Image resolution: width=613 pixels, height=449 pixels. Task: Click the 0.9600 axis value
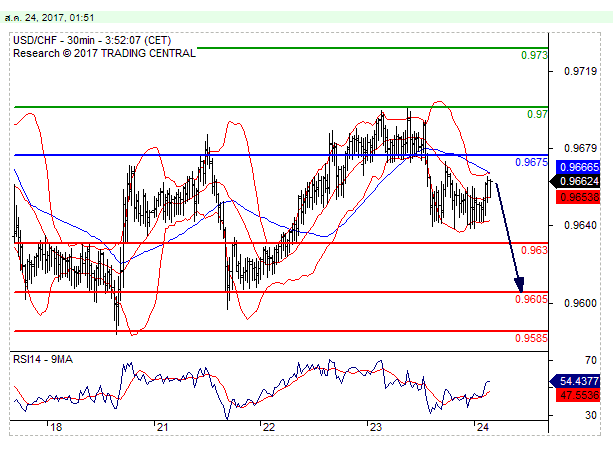click(581, 303)
